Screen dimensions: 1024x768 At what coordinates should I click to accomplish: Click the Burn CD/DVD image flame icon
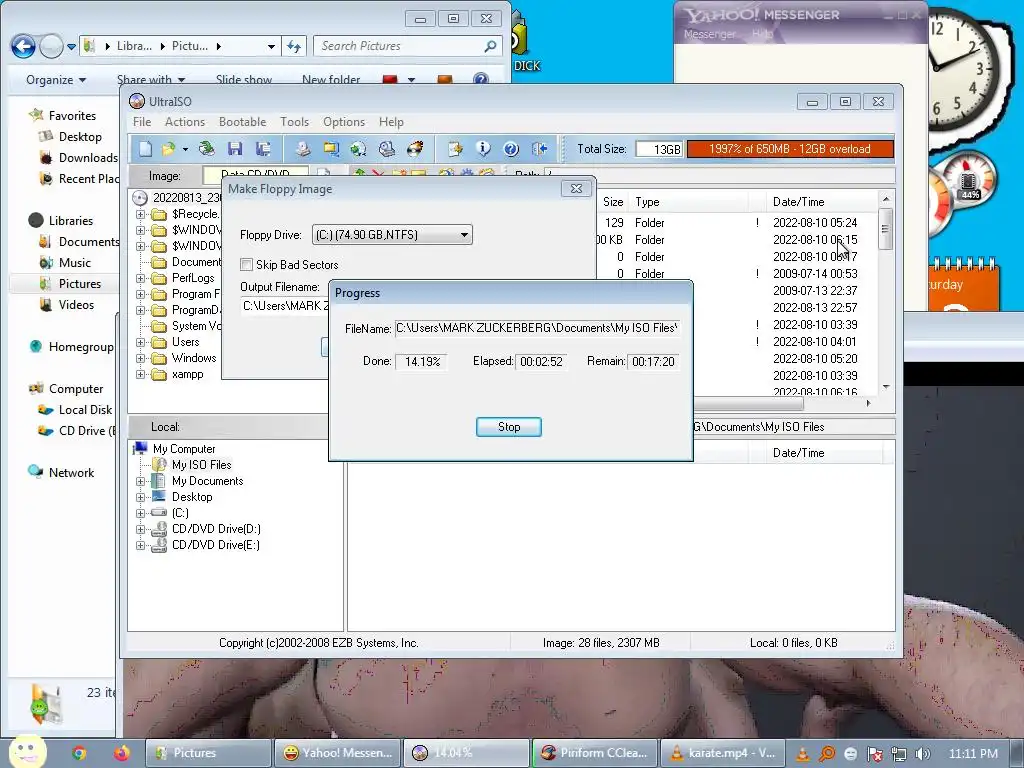point(415,149)
